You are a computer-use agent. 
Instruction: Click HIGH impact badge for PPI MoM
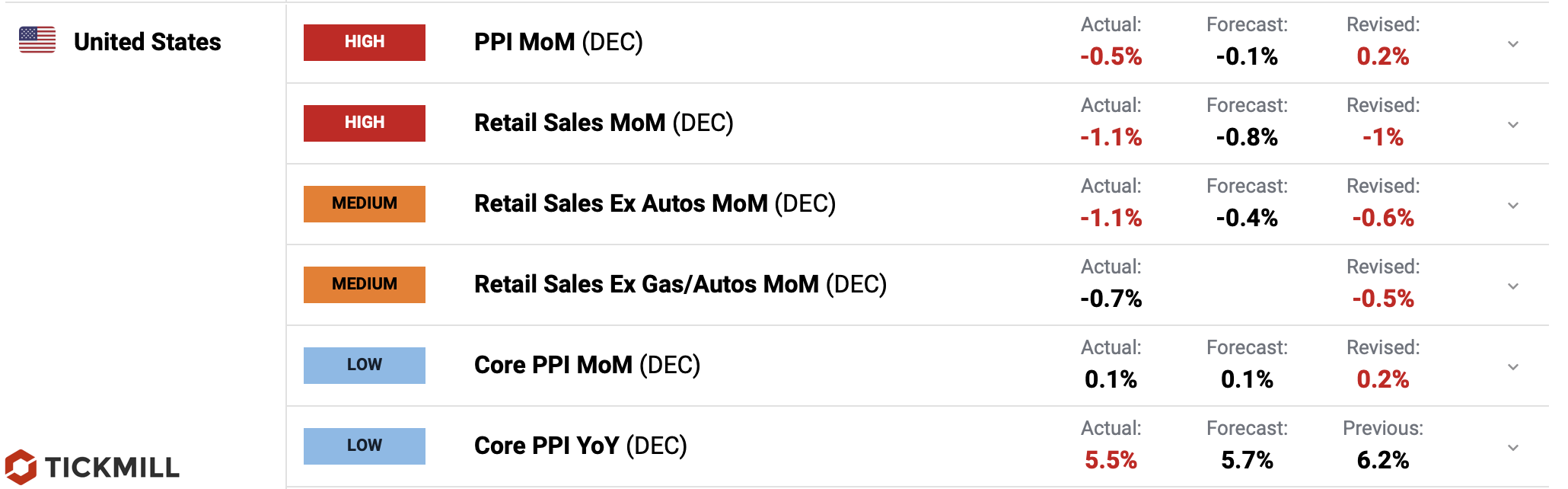click(x=365, y=43)
